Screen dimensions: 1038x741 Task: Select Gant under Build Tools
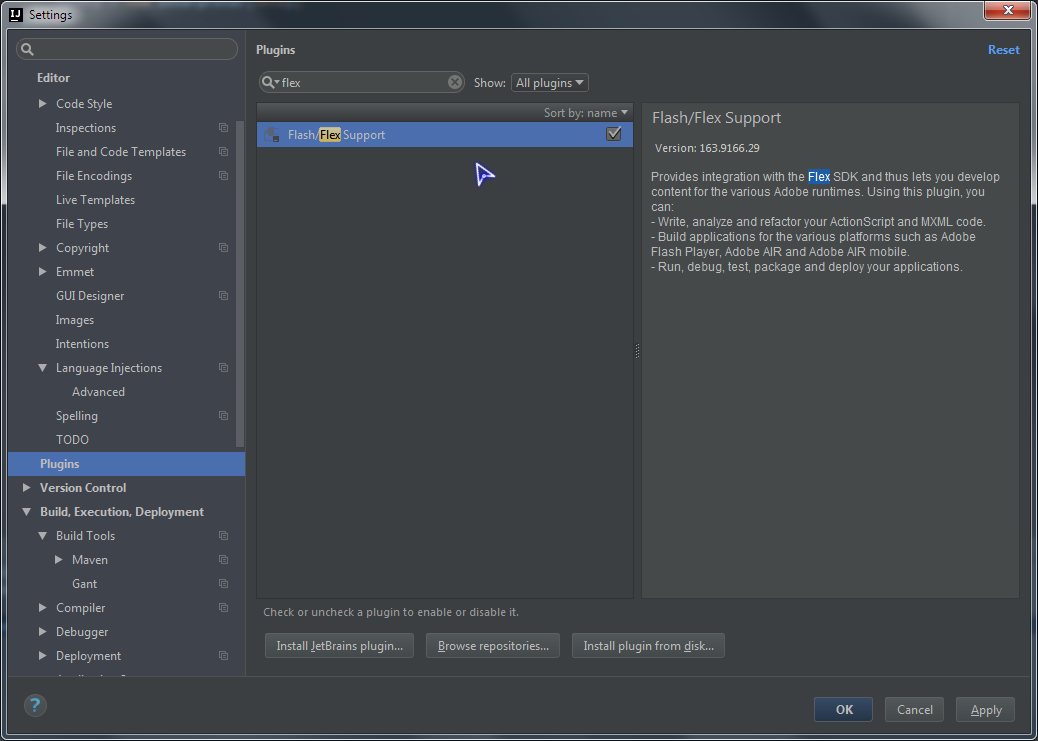coord(85,583)
